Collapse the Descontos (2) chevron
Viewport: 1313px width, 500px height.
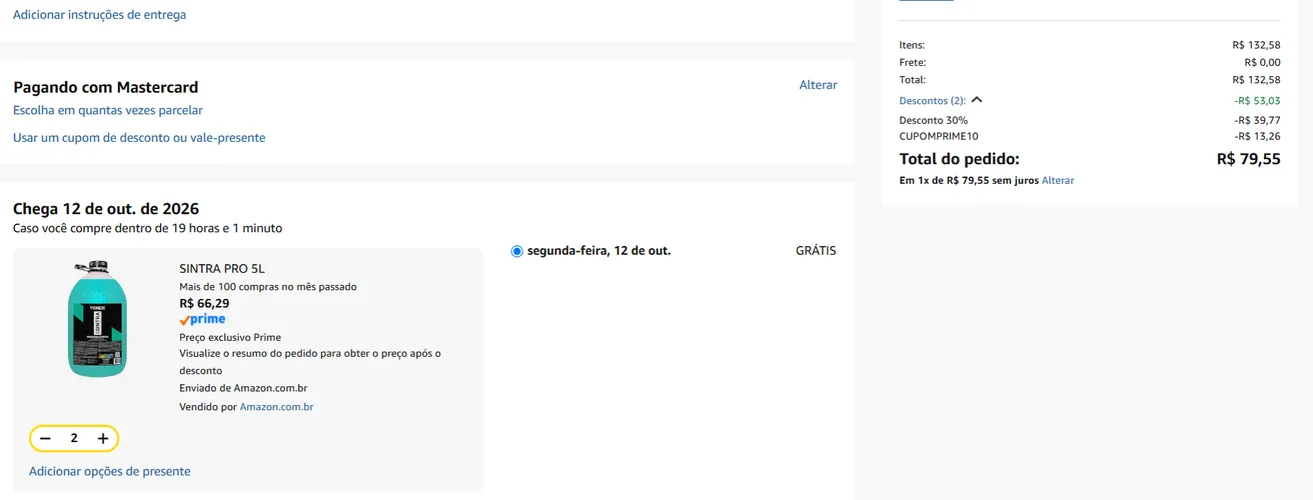pyautogui.click(x=977, y=100)
